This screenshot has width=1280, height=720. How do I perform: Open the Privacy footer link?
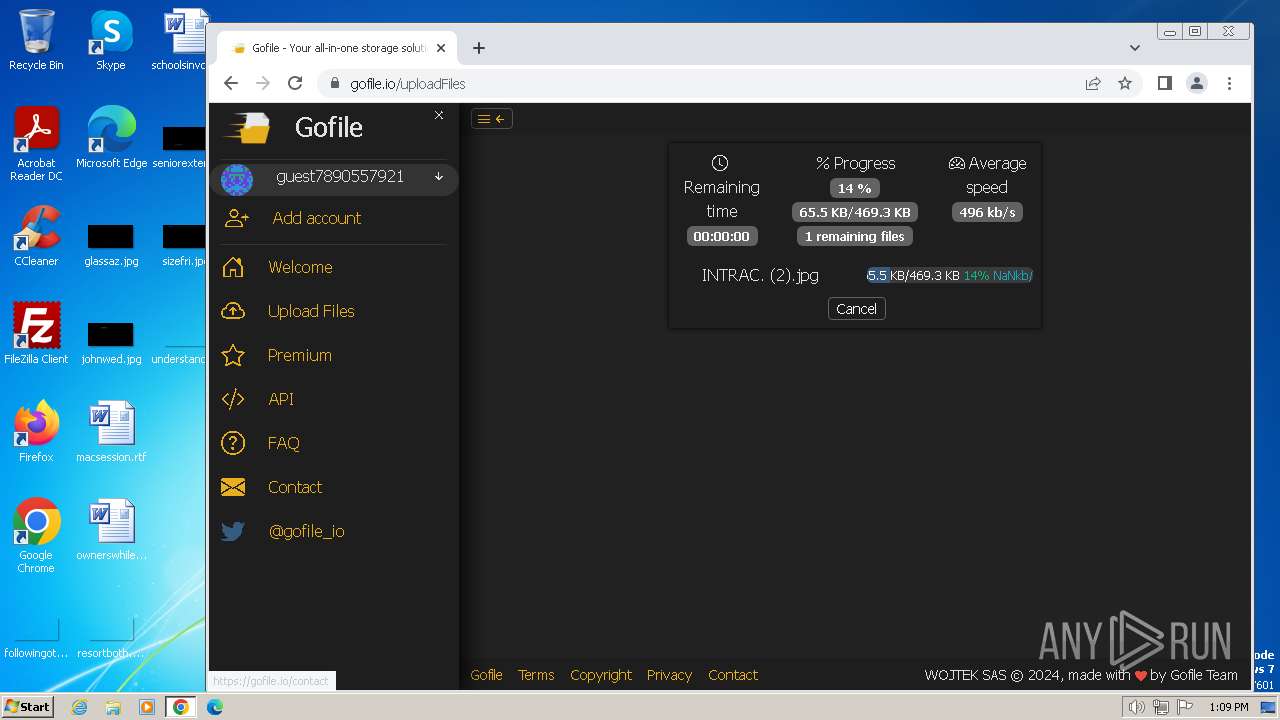click(x=669, y=675)
